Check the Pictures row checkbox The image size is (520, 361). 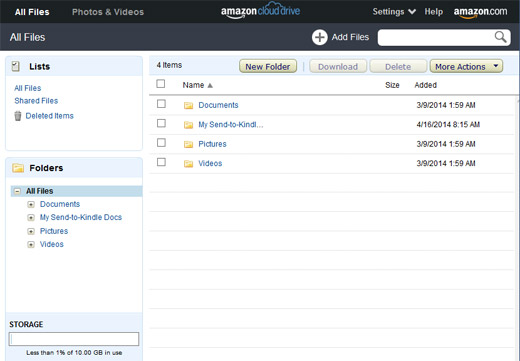(x=161, y=143)
